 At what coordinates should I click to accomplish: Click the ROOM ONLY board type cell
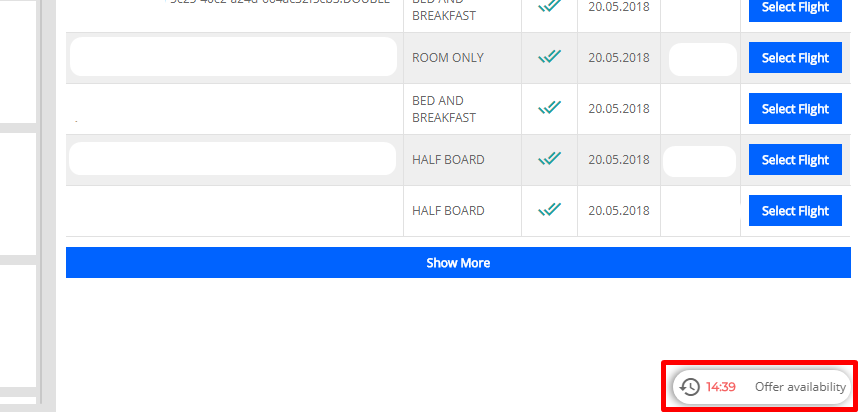point(448,58)
